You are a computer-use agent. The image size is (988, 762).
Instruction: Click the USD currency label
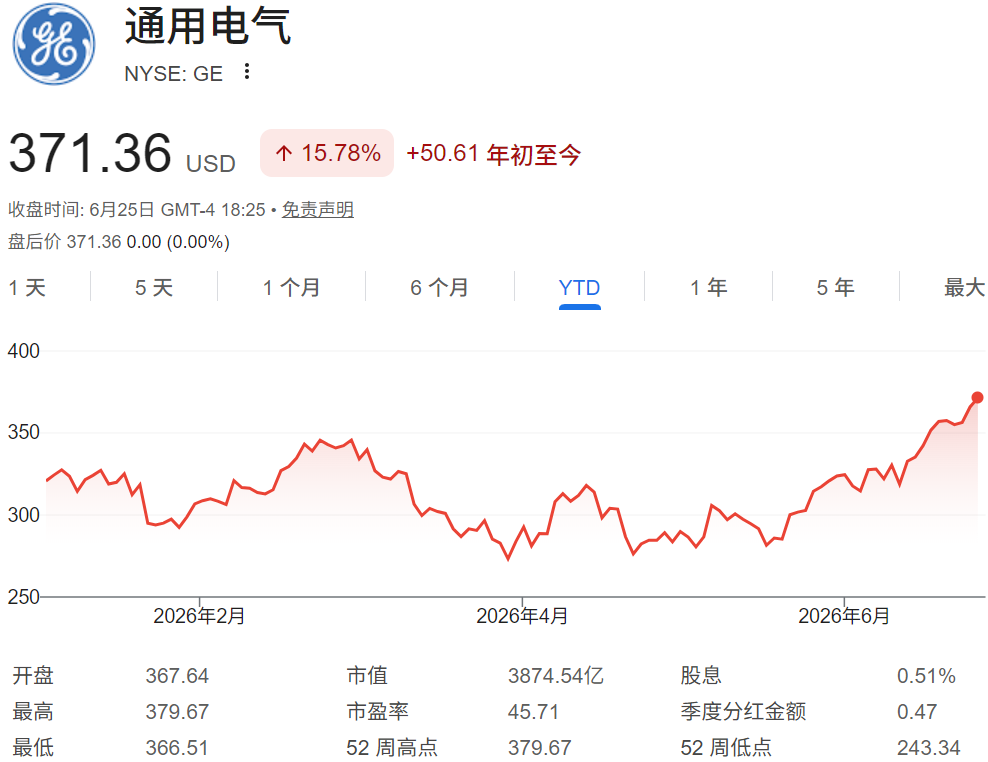click(210, 164)
